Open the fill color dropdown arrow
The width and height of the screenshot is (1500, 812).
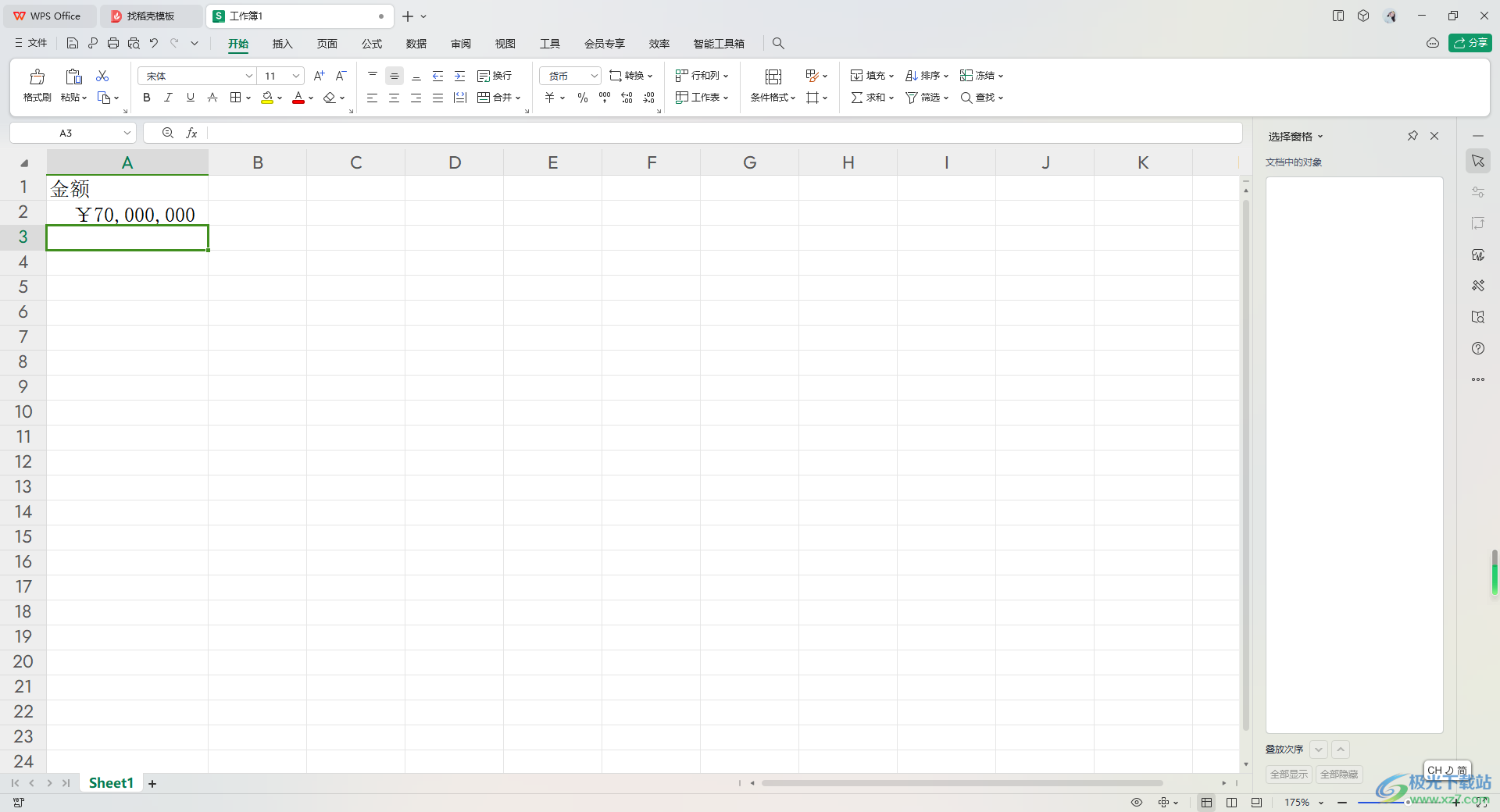280,98
